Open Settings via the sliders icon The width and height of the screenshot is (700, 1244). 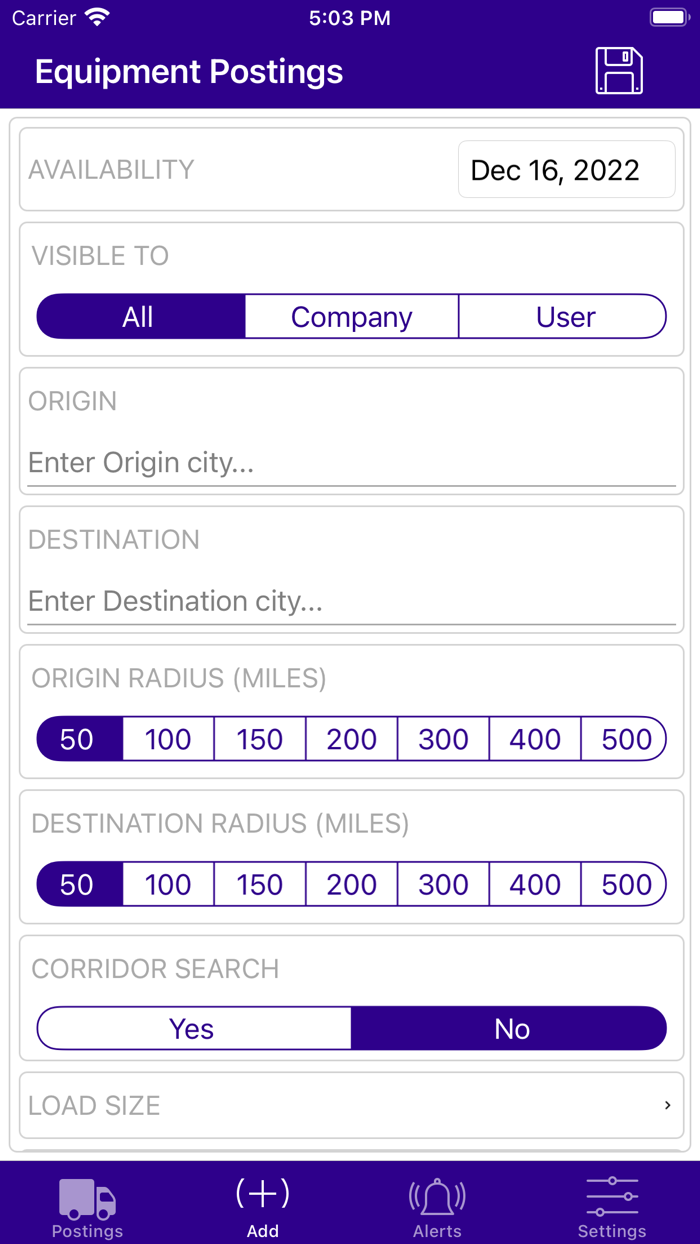(612, 1193)
